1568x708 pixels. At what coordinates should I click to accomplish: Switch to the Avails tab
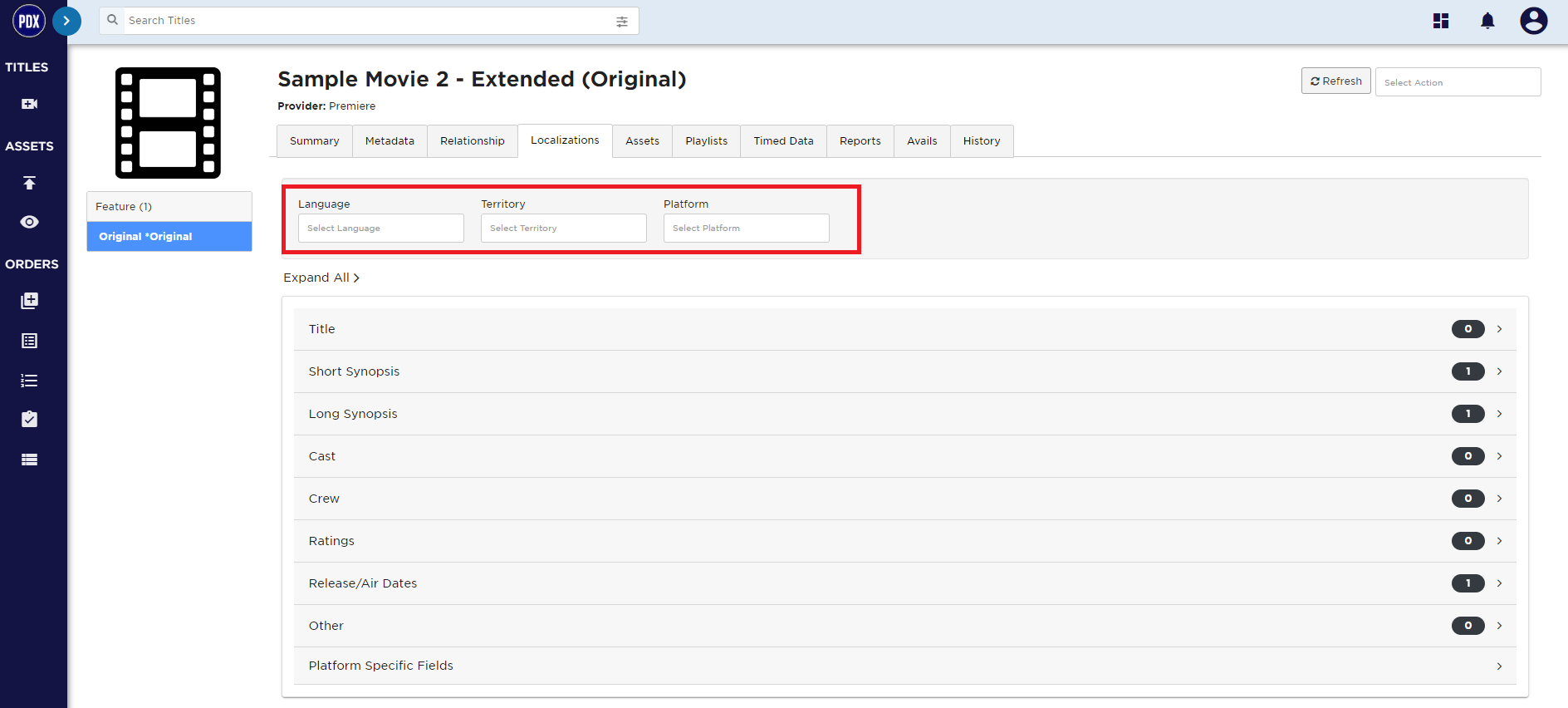click(x=922, y=141)
